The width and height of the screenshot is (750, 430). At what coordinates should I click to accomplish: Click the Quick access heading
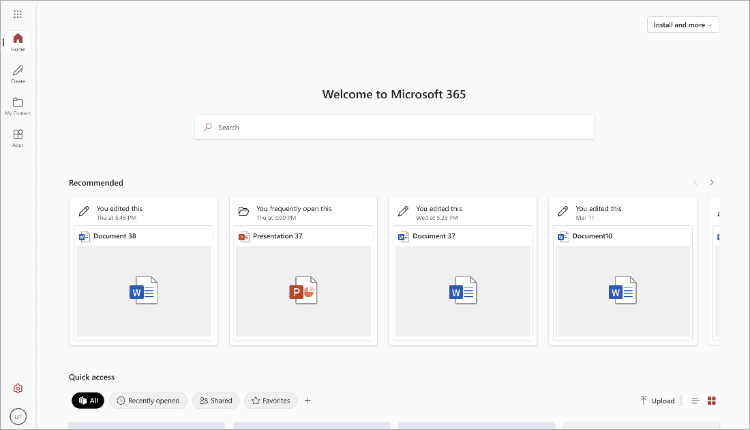92,377
